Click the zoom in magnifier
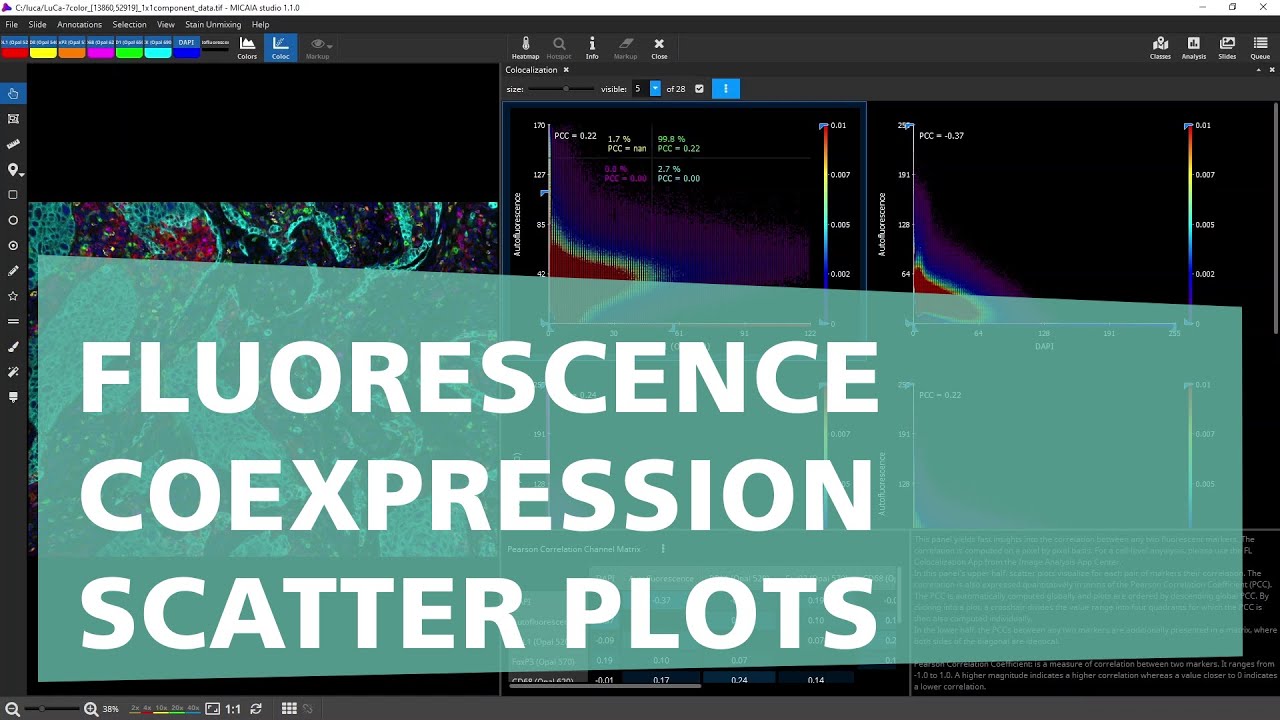Viewport: 1280px width, 720px height. tap(91, 709)
